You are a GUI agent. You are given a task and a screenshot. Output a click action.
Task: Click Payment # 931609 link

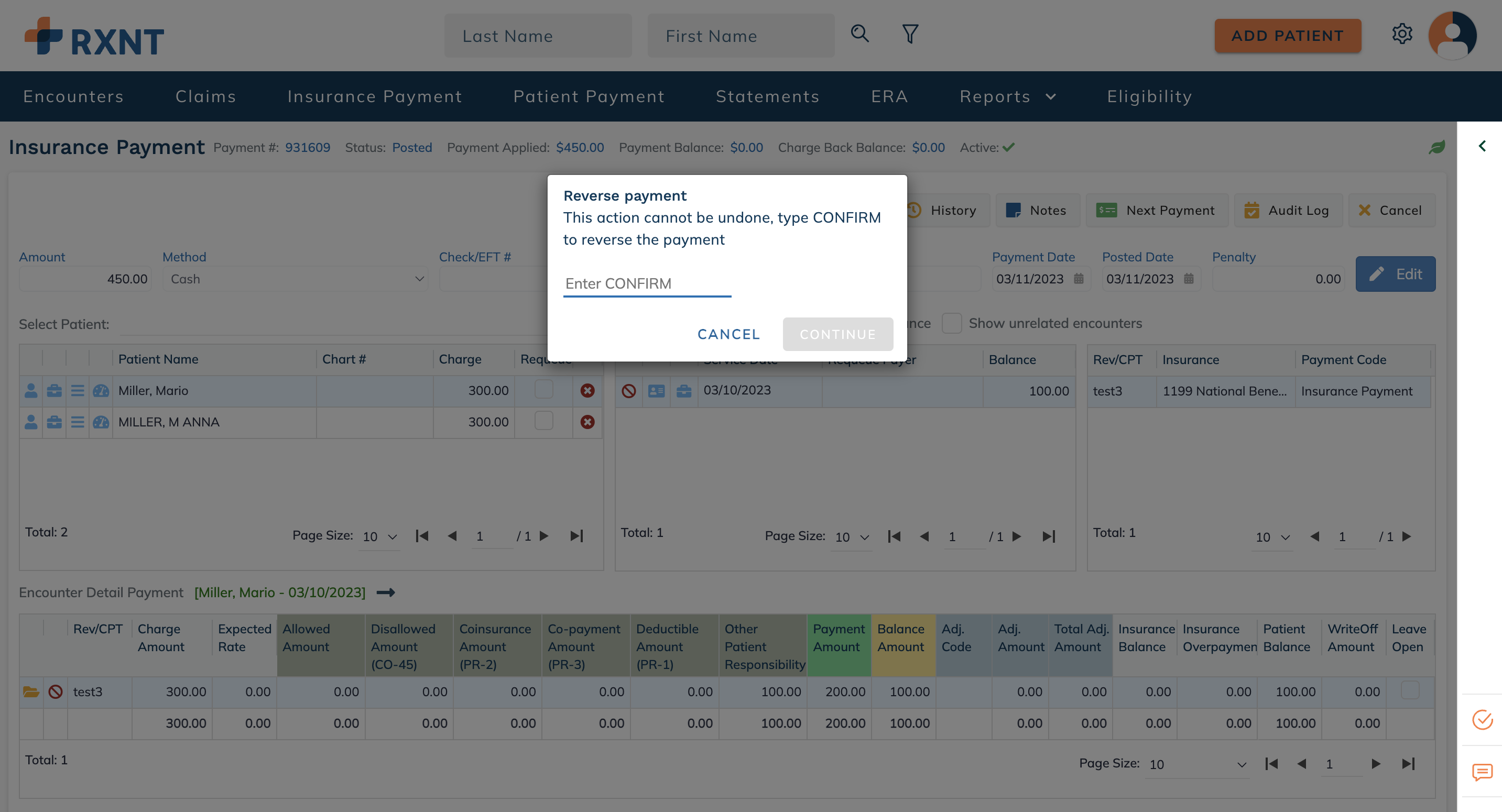click(307, 148)
